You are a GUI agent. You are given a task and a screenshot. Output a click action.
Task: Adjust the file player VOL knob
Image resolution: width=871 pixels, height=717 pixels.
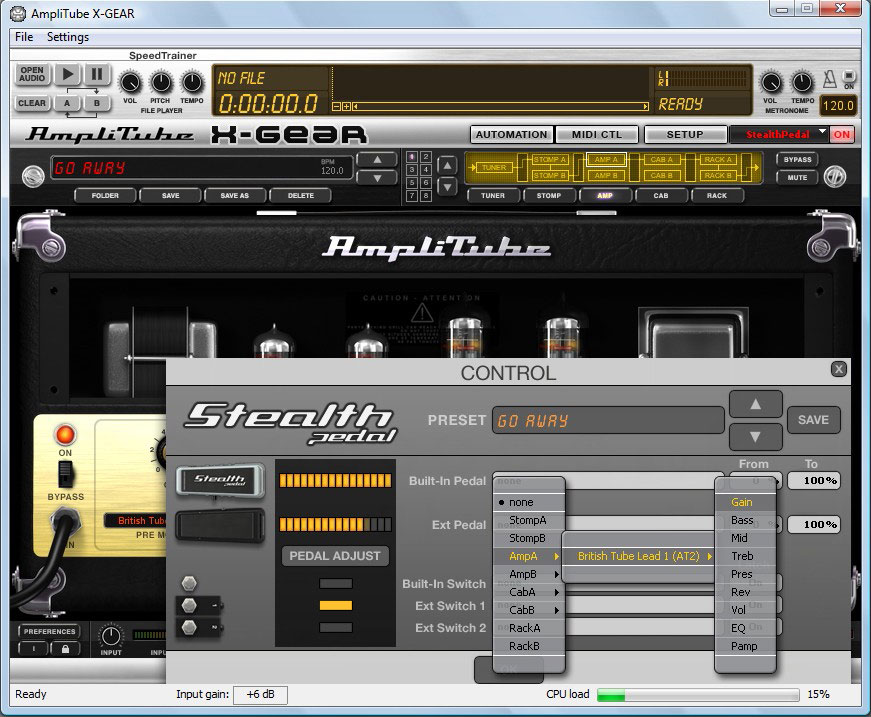(130, 82)
